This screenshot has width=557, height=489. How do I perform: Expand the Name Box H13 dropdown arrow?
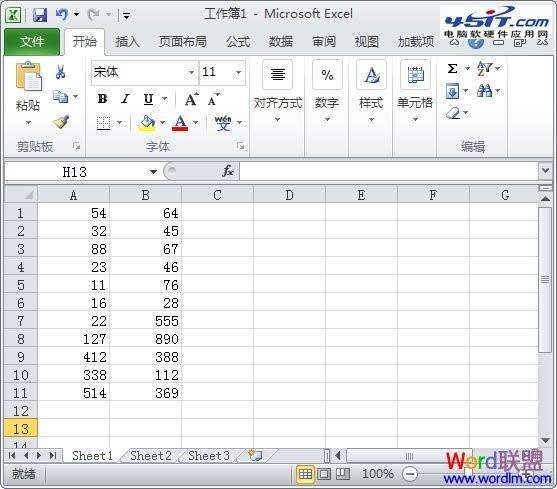pos(153,172)
